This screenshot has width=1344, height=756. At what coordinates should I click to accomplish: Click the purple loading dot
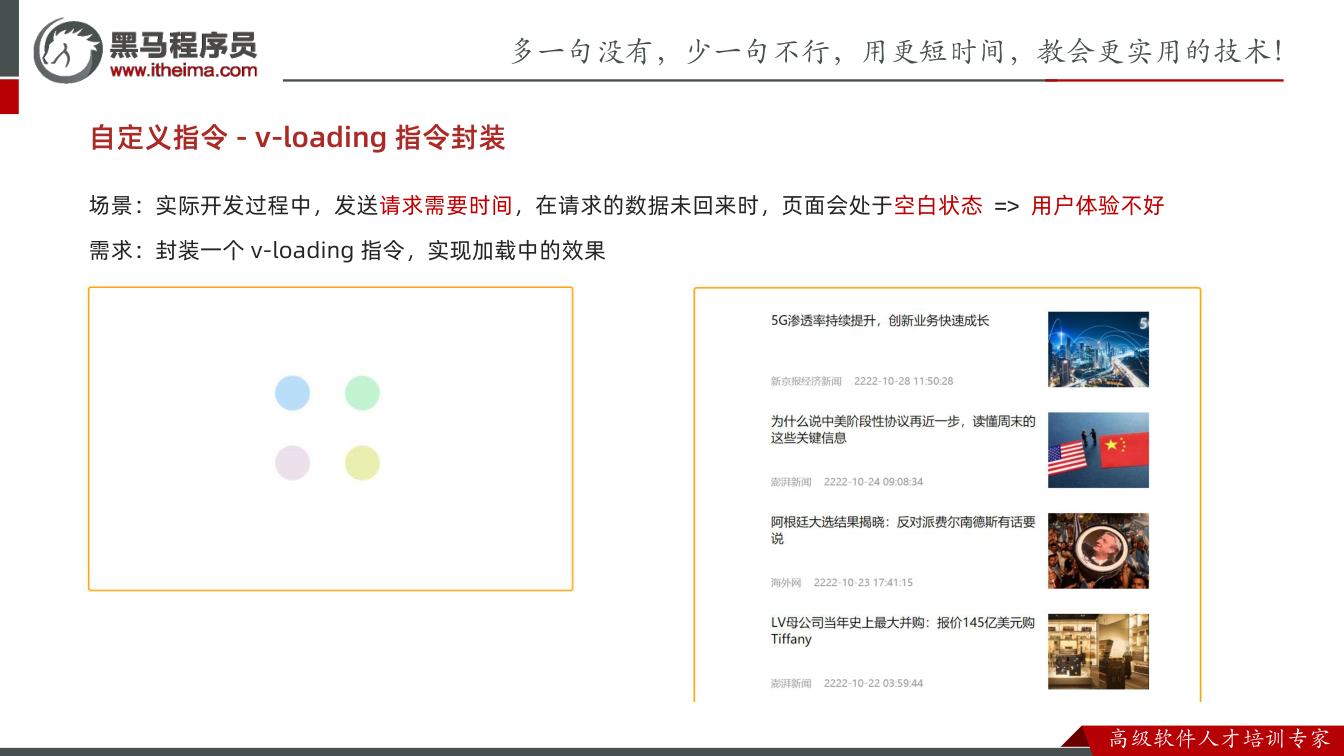point(292,463)
